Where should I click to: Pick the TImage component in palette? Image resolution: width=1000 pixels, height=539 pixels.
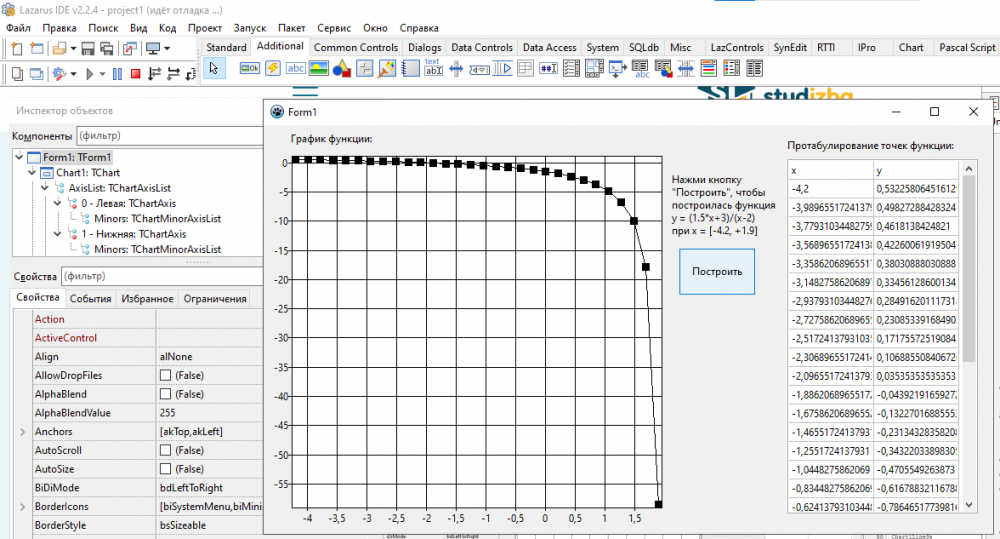(x=319, y=68)
